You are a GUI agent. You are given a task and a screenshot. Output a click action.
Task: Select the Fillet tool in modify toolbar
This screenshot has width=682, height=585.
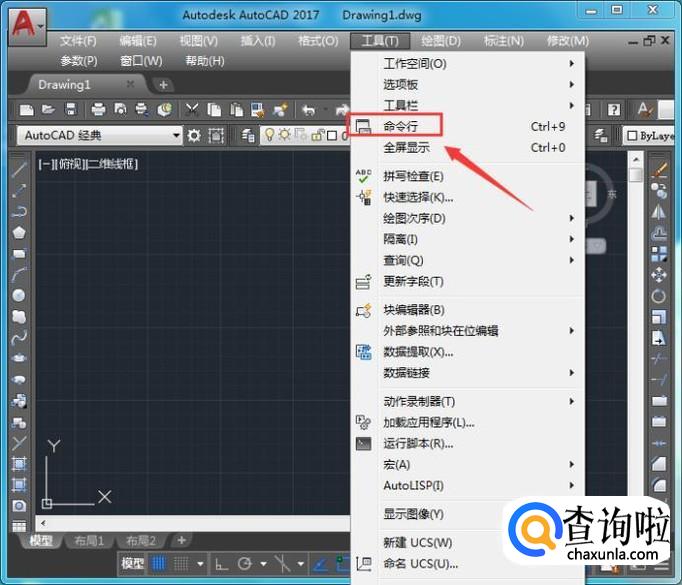pyautogui.click(x=659, y=485)
